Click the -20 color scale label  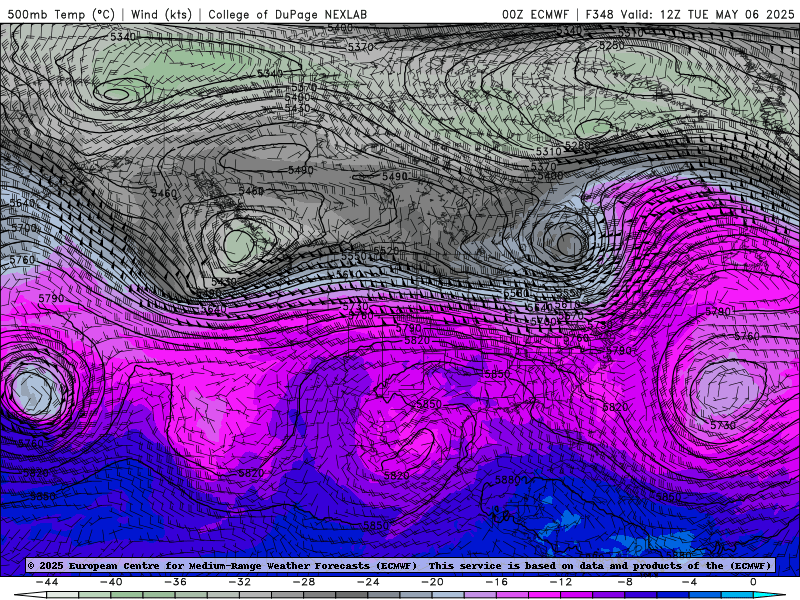(x=433, y=582)
